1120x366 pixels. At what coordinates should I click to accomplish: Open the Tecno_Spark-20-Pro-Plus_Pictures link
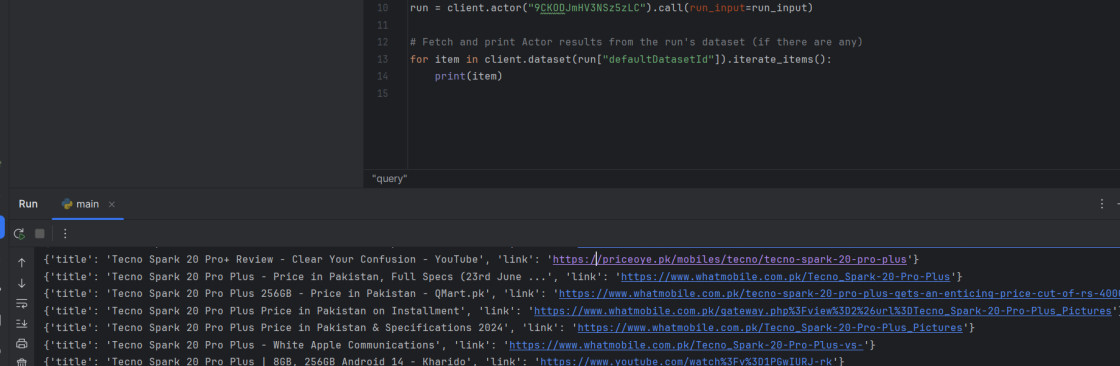coord(770,327)
